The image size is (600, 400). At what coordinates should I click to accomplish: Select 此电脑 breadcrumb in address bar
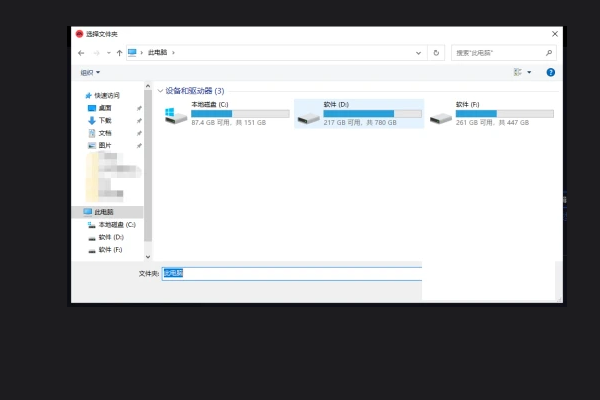tap(158, 52)
